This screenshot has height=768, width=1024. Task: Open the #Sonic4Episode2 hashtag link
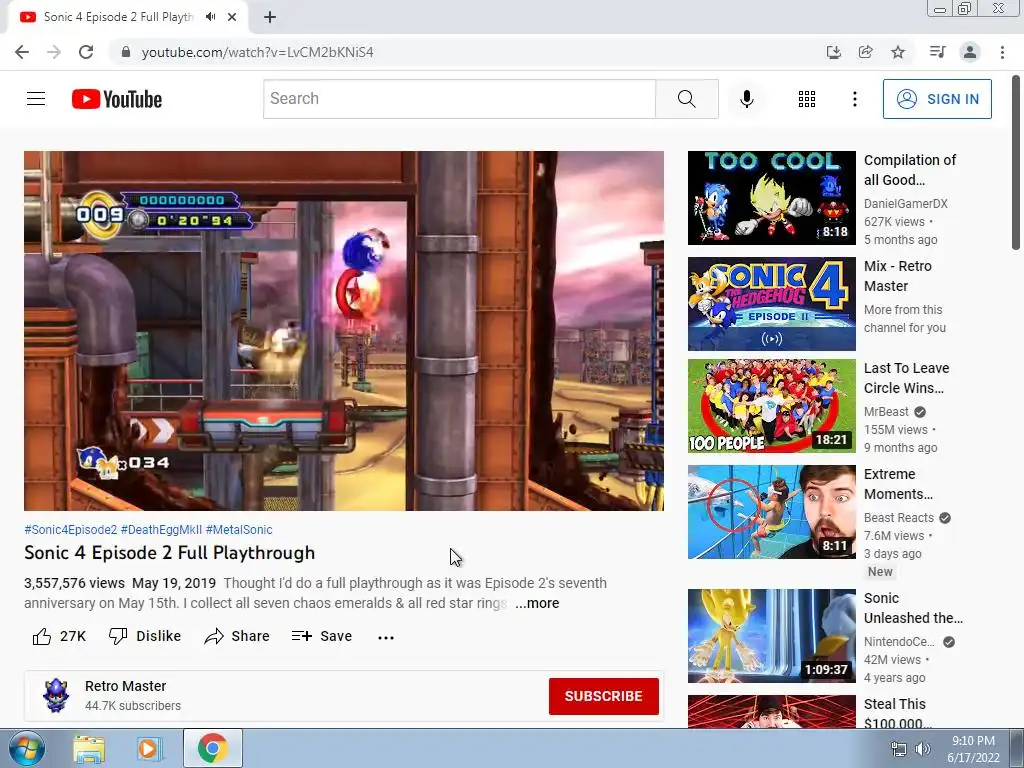click(71, 530)
